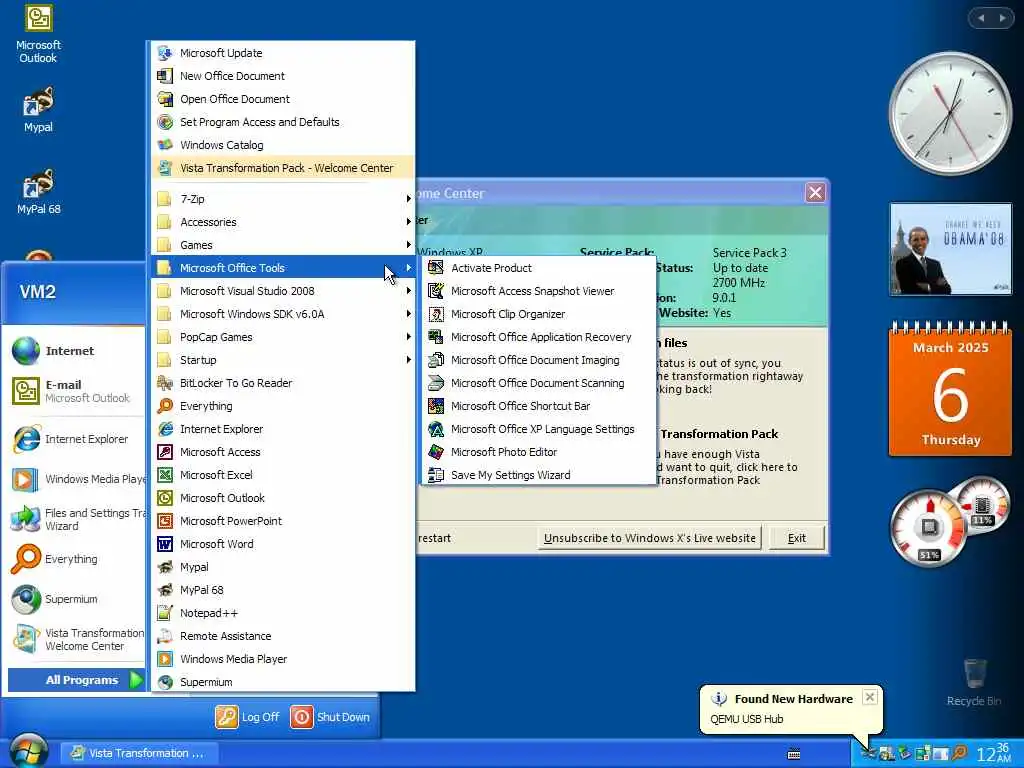Screen dimensions: 1024x768
Task: Open Microsoft Outlook desktop shortcut icon
Action: pos(38,18)
